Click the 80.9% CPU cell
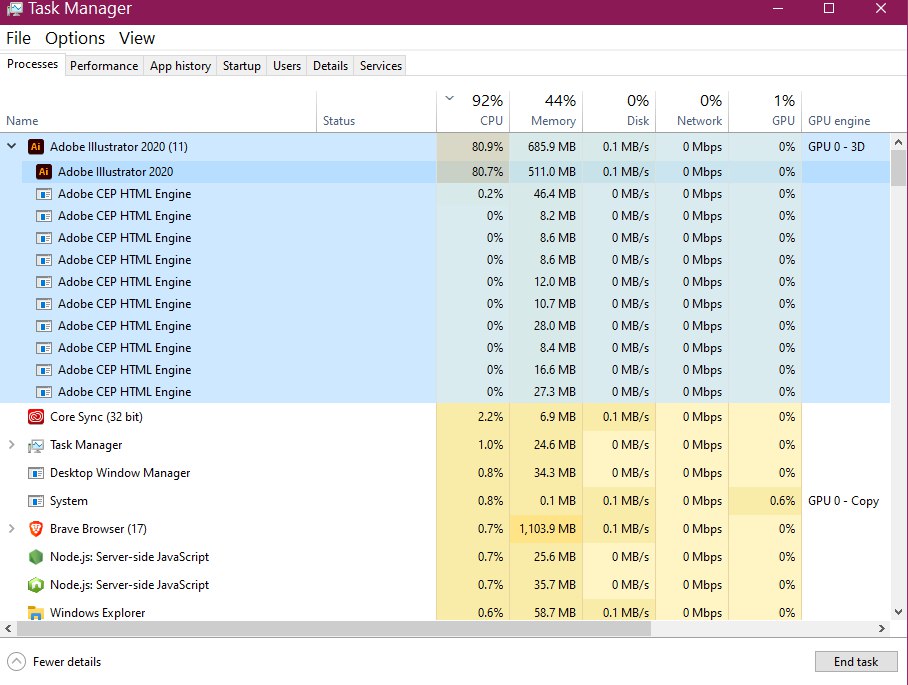Image resolution: width=908 pixels, height=685 pixels. 473,146
